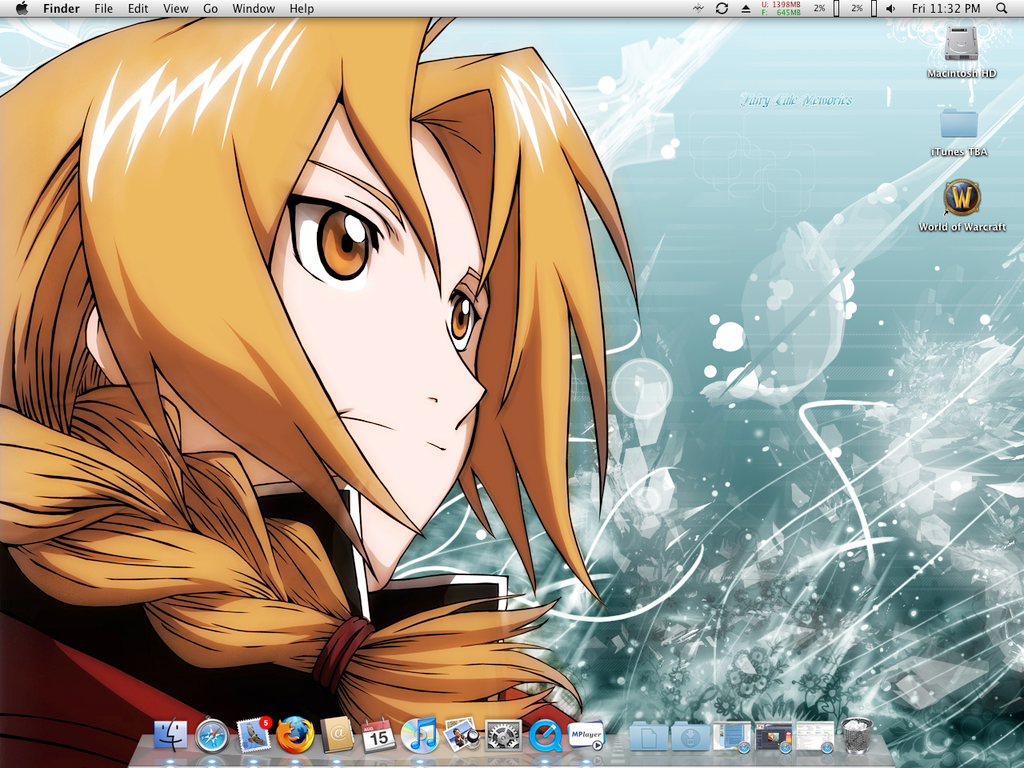Open Mail with 5 unread messages
This screenshot has width=1024, height=768.
coord(253,735)
